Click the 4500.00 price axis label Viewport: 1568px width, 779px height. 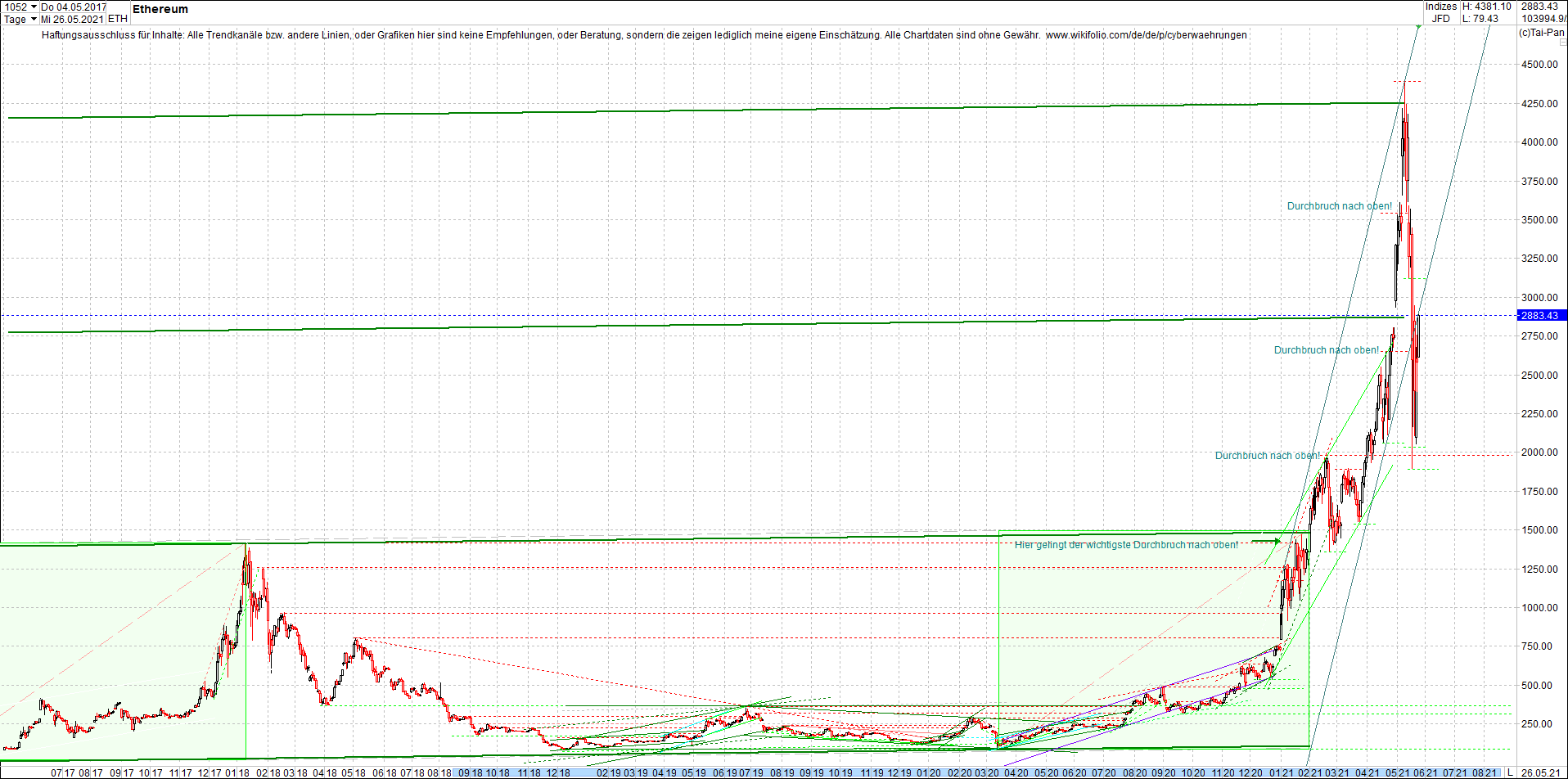tap(1540, 65)
